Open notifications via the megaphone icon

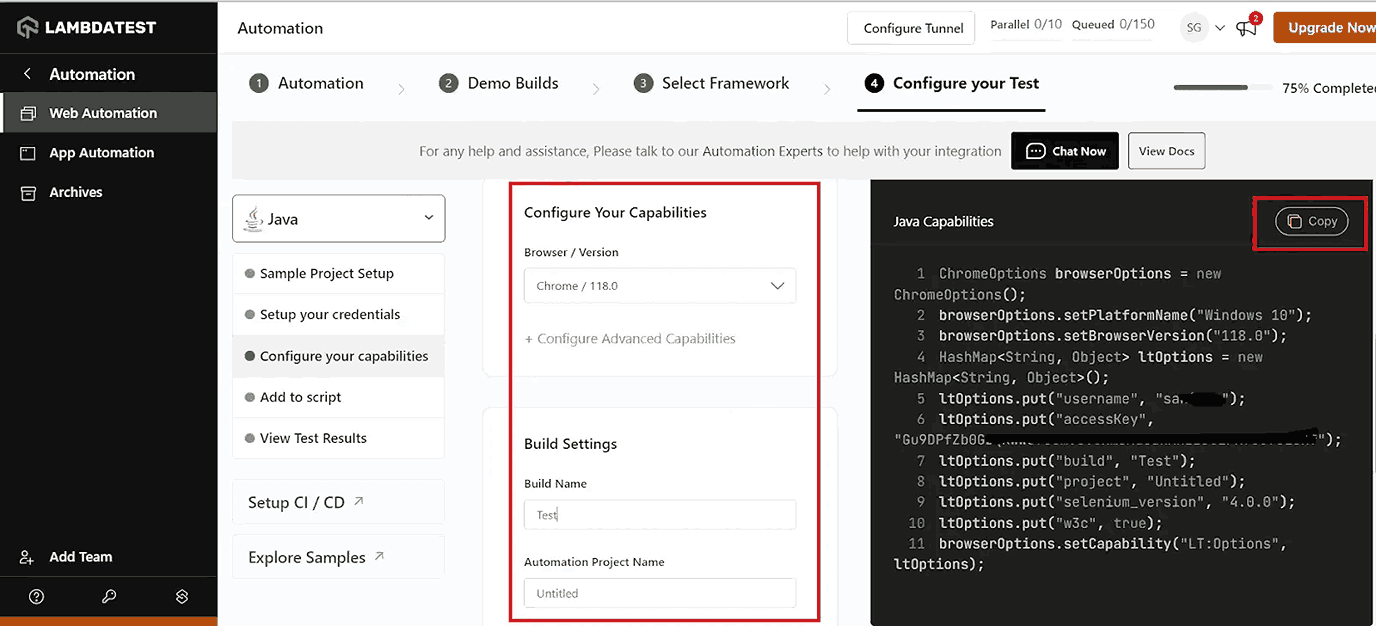tap(1246, 27)
